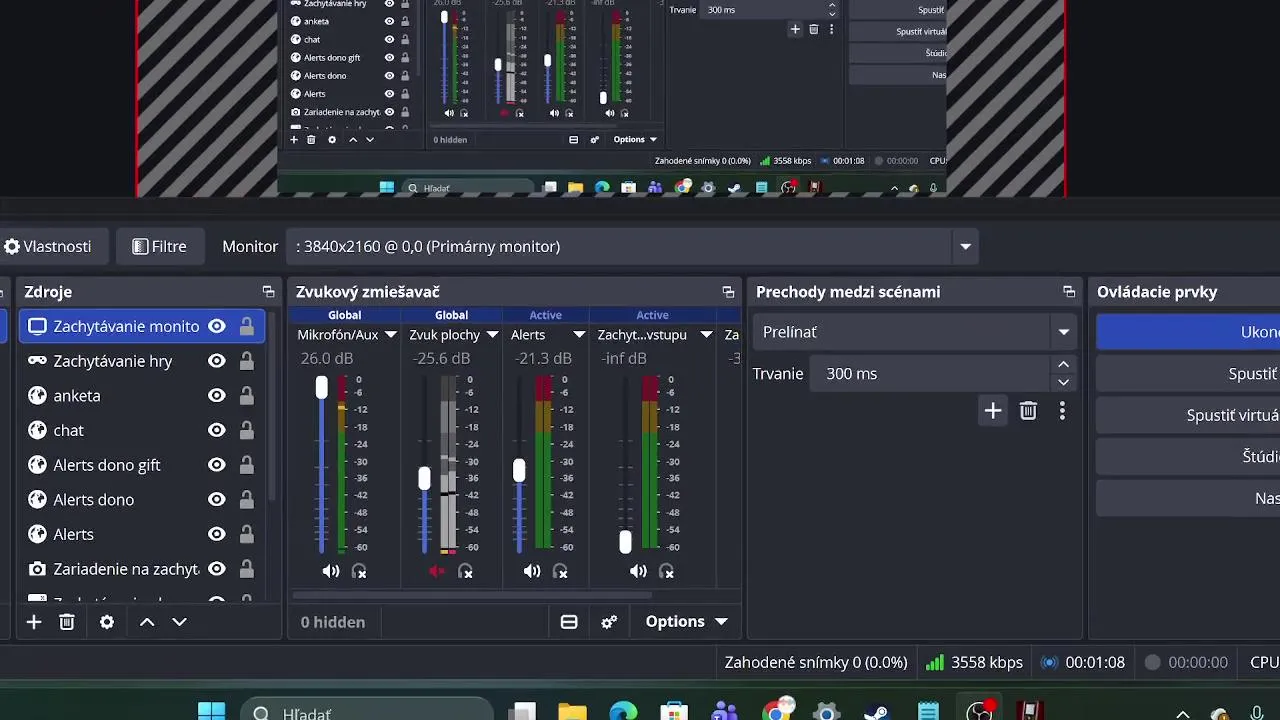Switch mixer layout with the layout icon

[569, 622]
